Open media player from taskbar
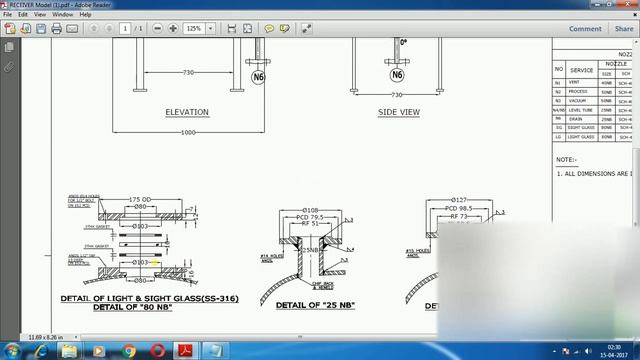 click(98, 351)
